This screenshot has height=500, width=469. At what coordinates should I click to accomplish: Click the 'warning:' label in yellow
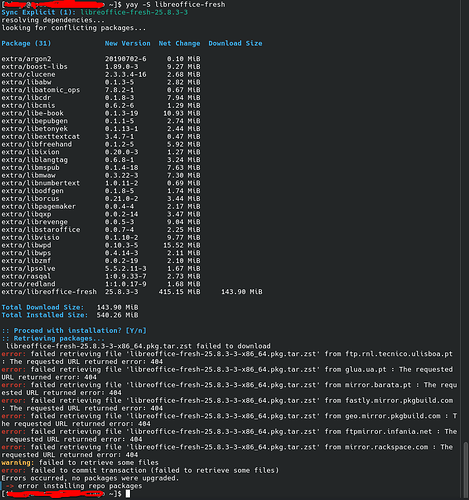pos(18,463)
